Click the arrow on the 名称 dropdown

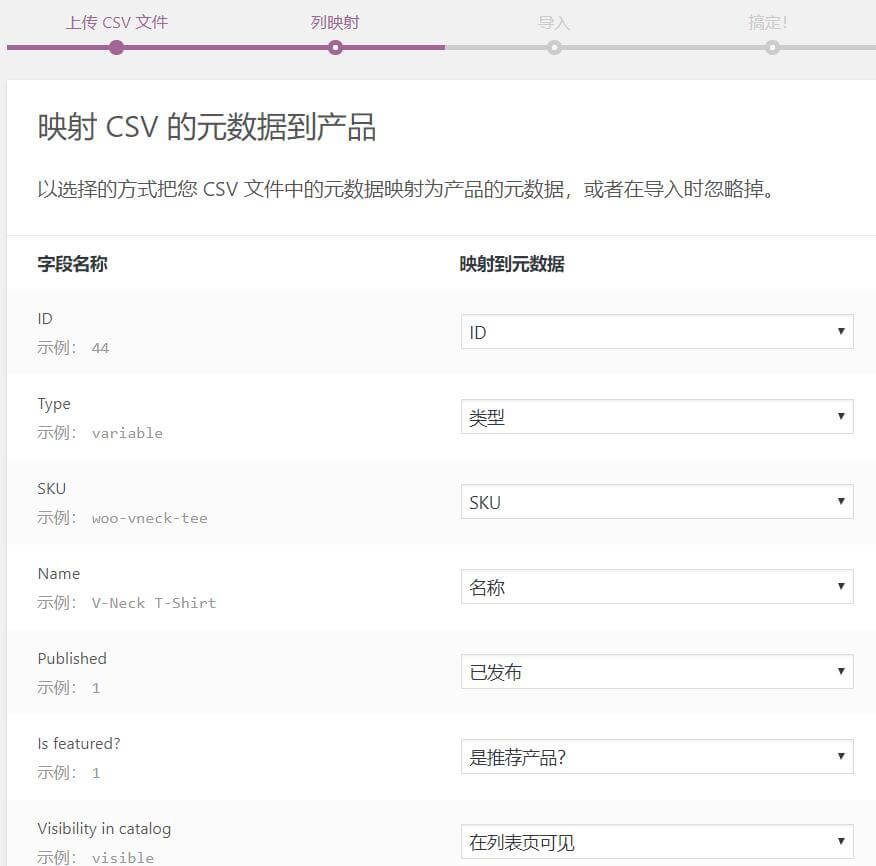[x=841, y=587]
